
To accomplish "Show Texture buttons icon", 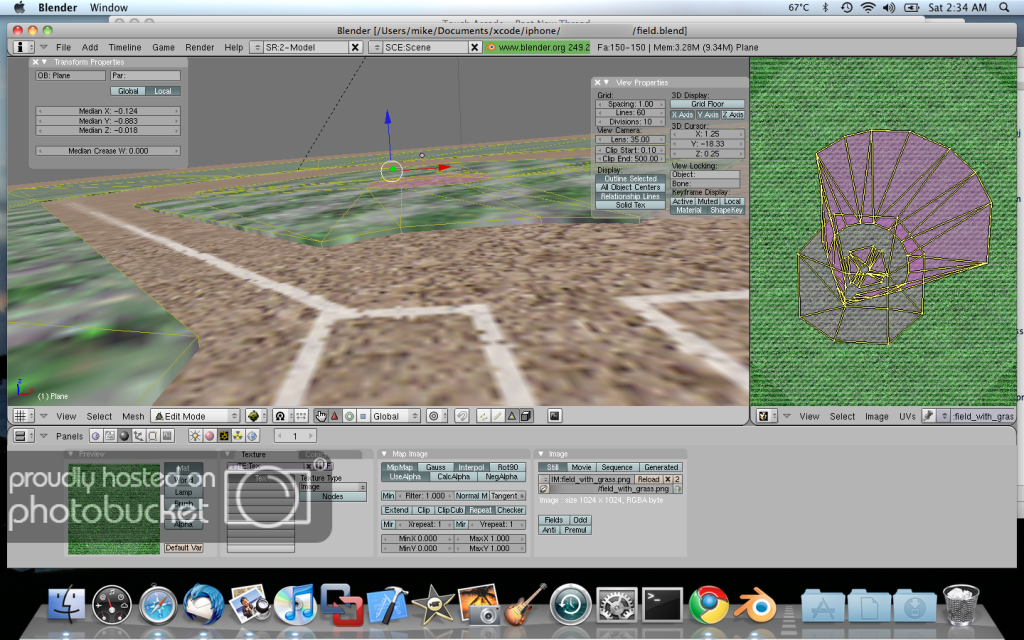I will point(224,436).
